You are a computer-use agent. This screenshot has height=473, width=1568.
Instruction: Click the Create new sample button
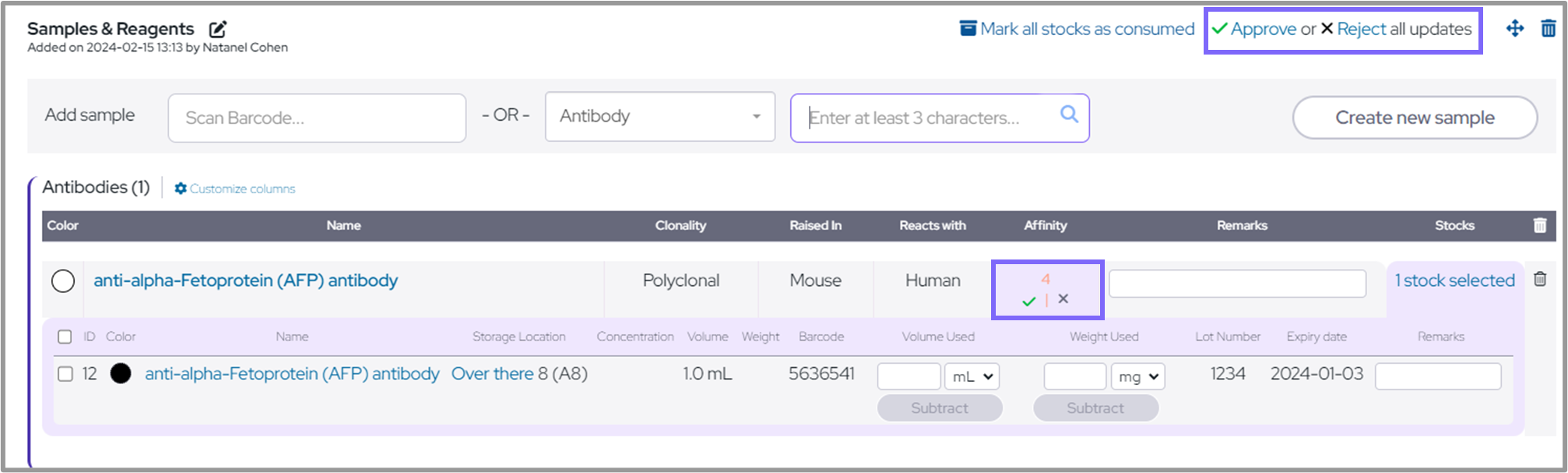point(1414,118)
